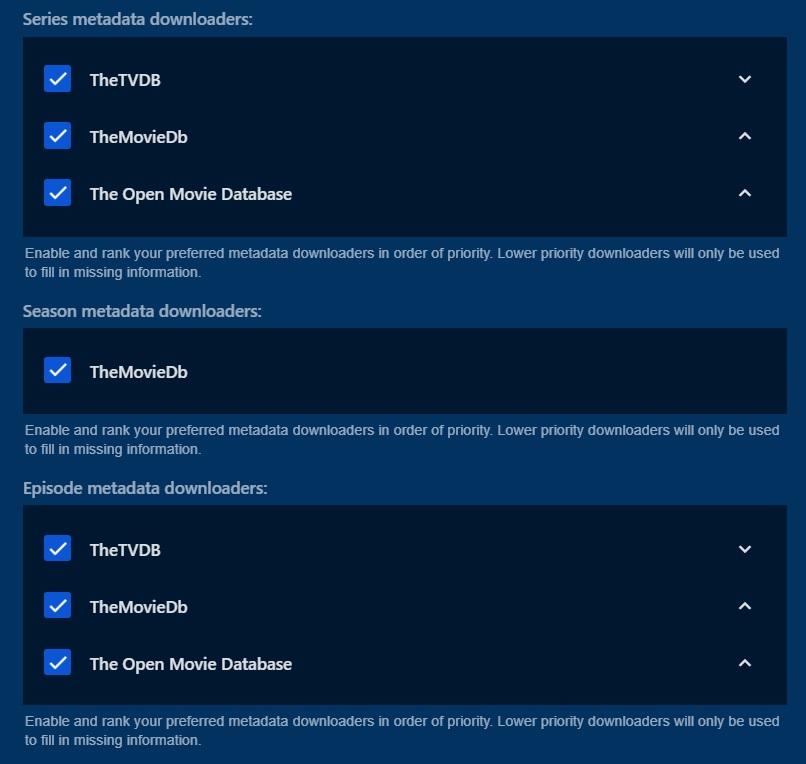Move TheTVDB down in Series downloaders
806x764 pixels.
tap(744, 79)
